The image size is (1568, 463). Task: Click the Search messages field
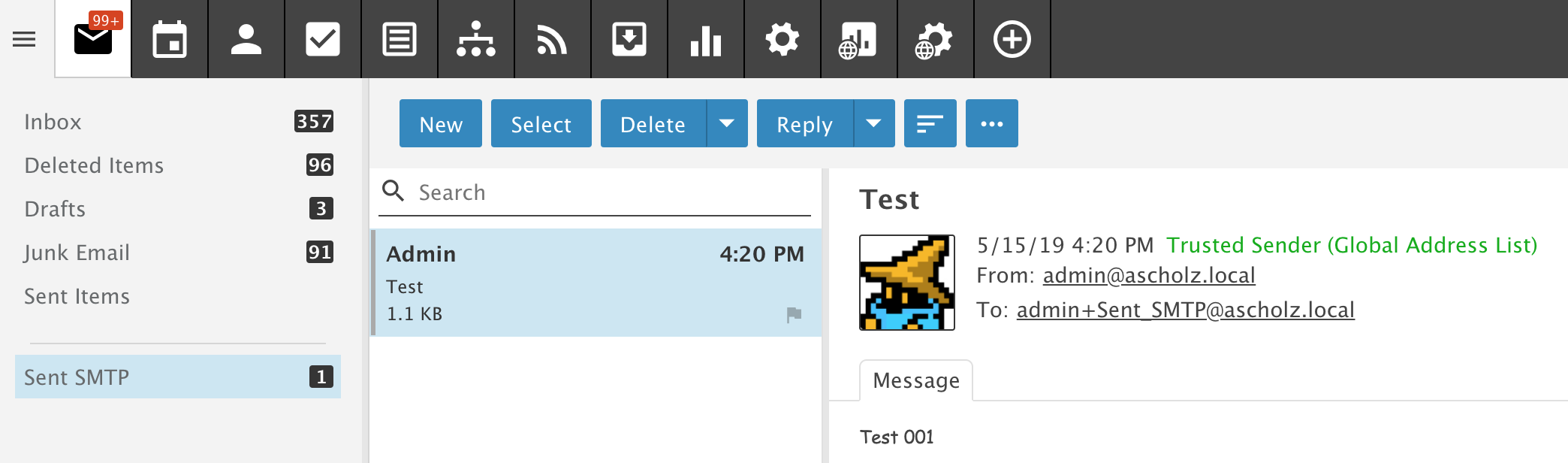608,192
